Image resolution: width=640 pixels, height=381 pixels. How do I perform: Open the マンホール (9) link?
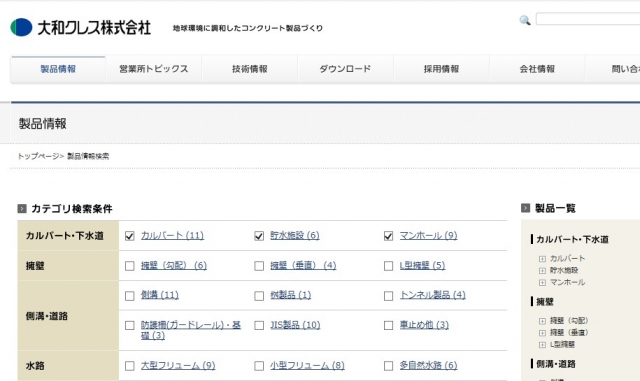[428, 236]
